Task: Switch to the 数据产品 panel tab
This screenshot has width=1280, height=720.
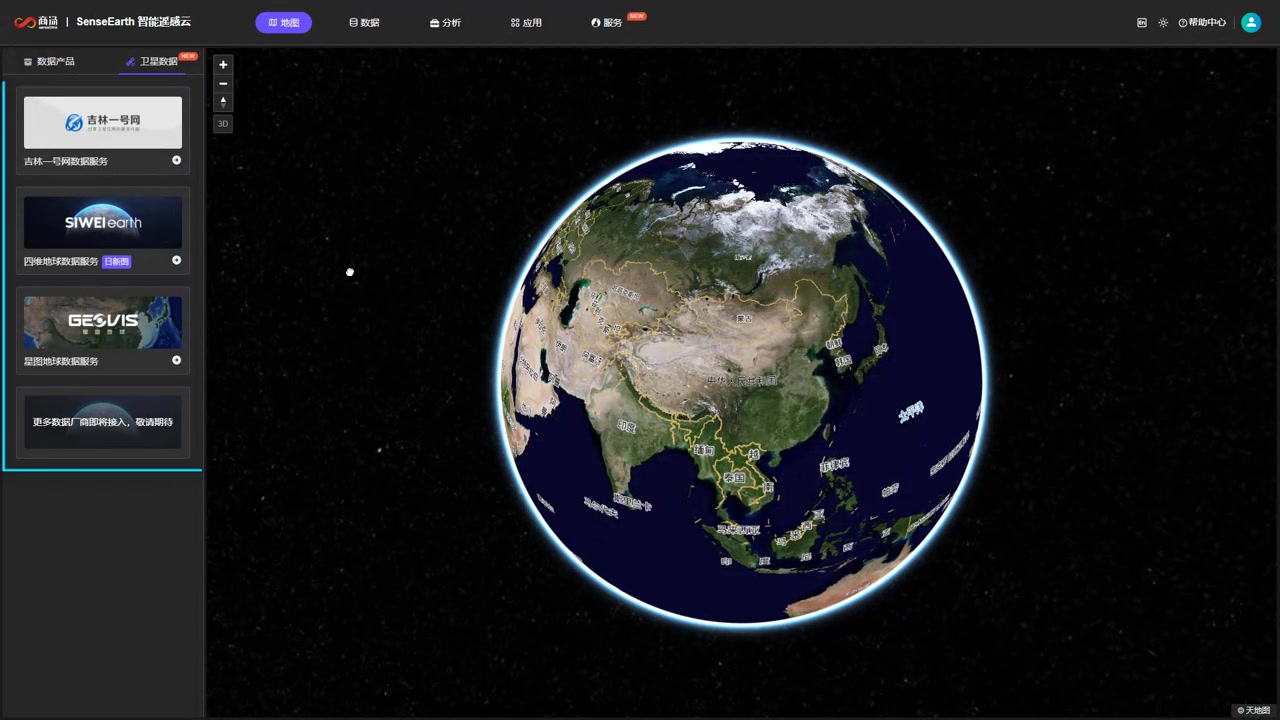Action: pyautogui.click(x=49, y=61)
